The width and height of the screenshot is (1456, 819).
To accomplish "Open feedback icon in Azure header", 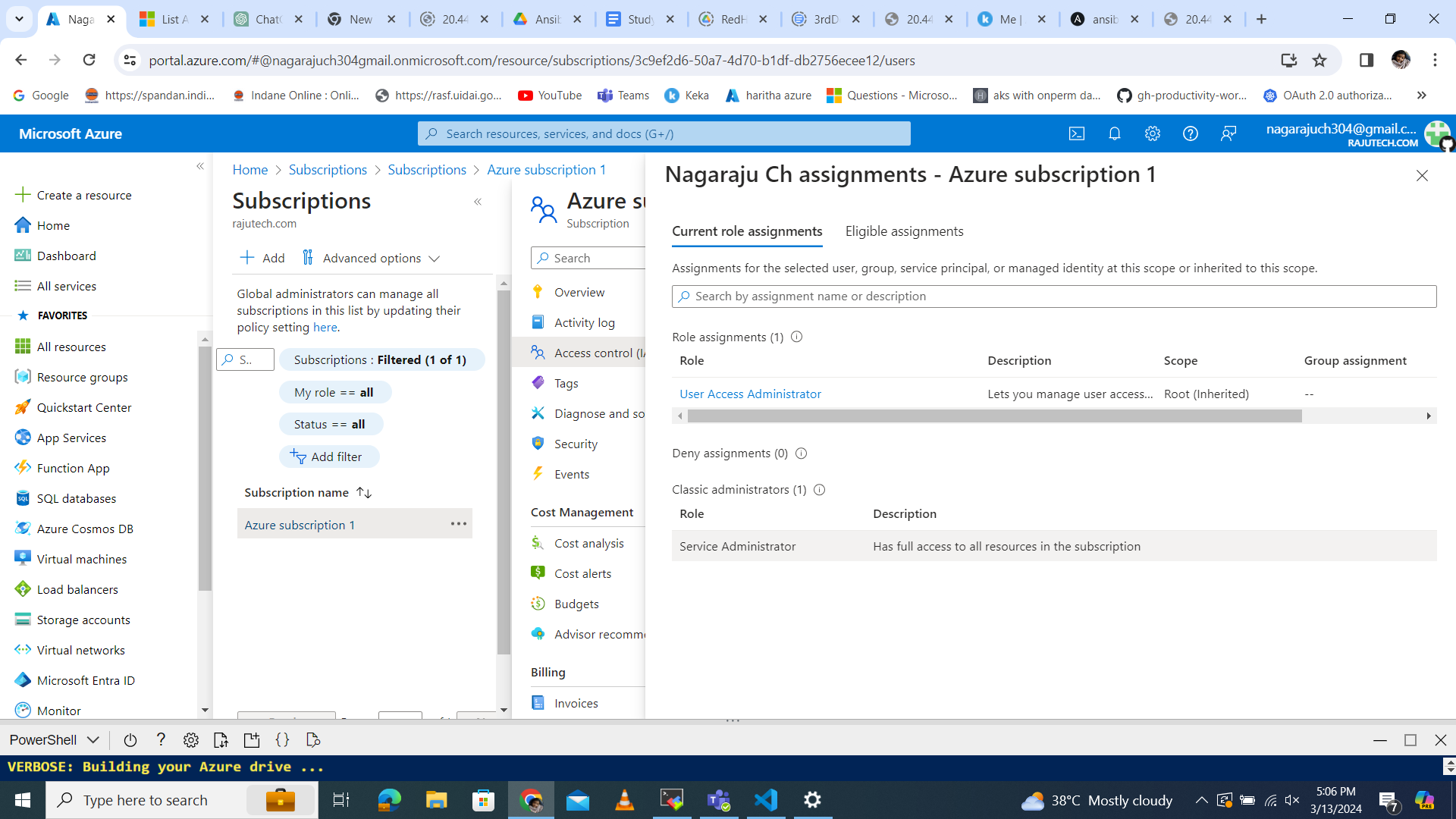I will pyautogui.click(x=1228, y=133).
